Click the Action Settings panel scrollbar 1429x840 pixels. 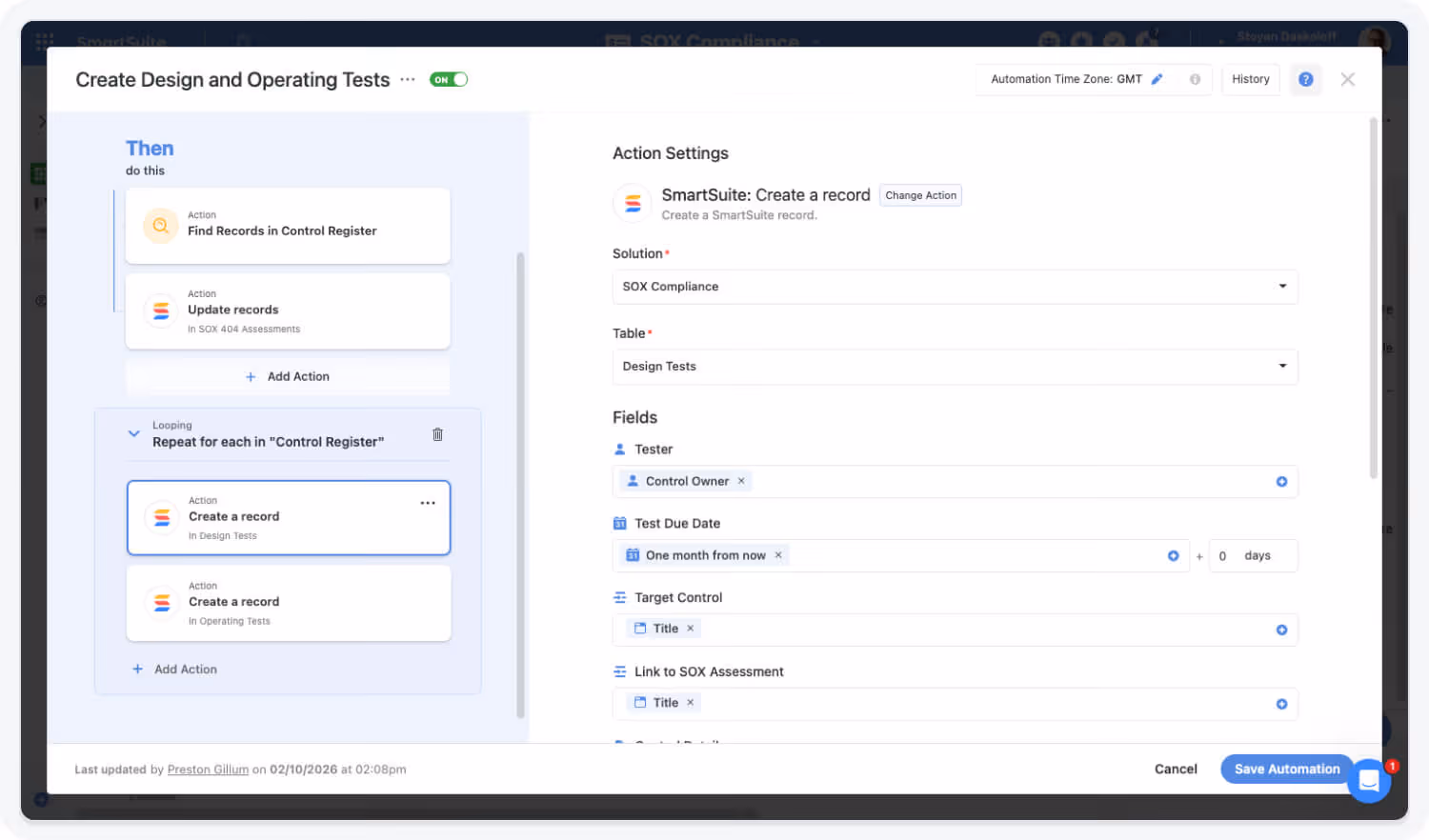pos(1374,297)
